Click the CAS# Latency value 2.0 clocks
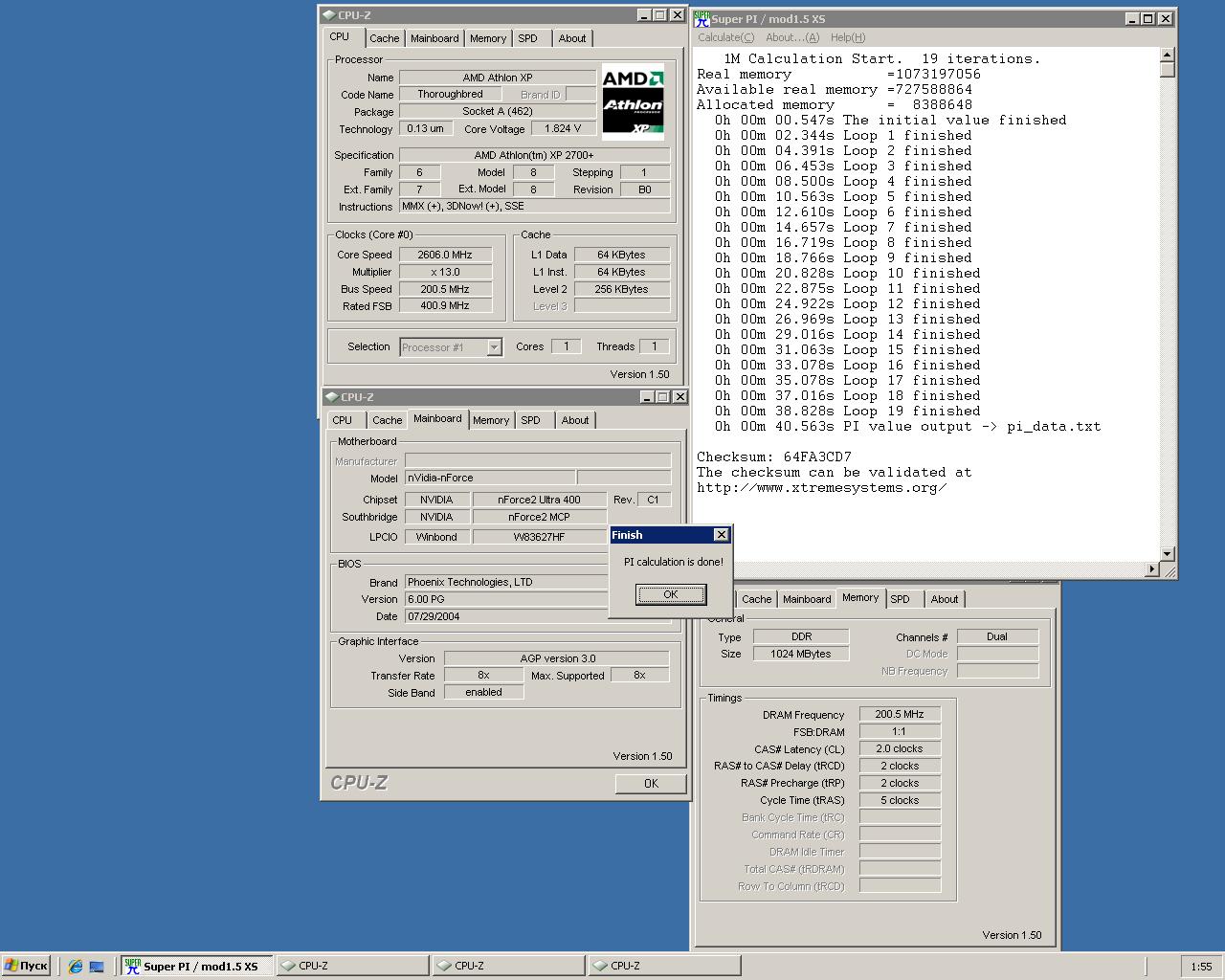This screenshot has width=1225, height=980. point(900,748)
